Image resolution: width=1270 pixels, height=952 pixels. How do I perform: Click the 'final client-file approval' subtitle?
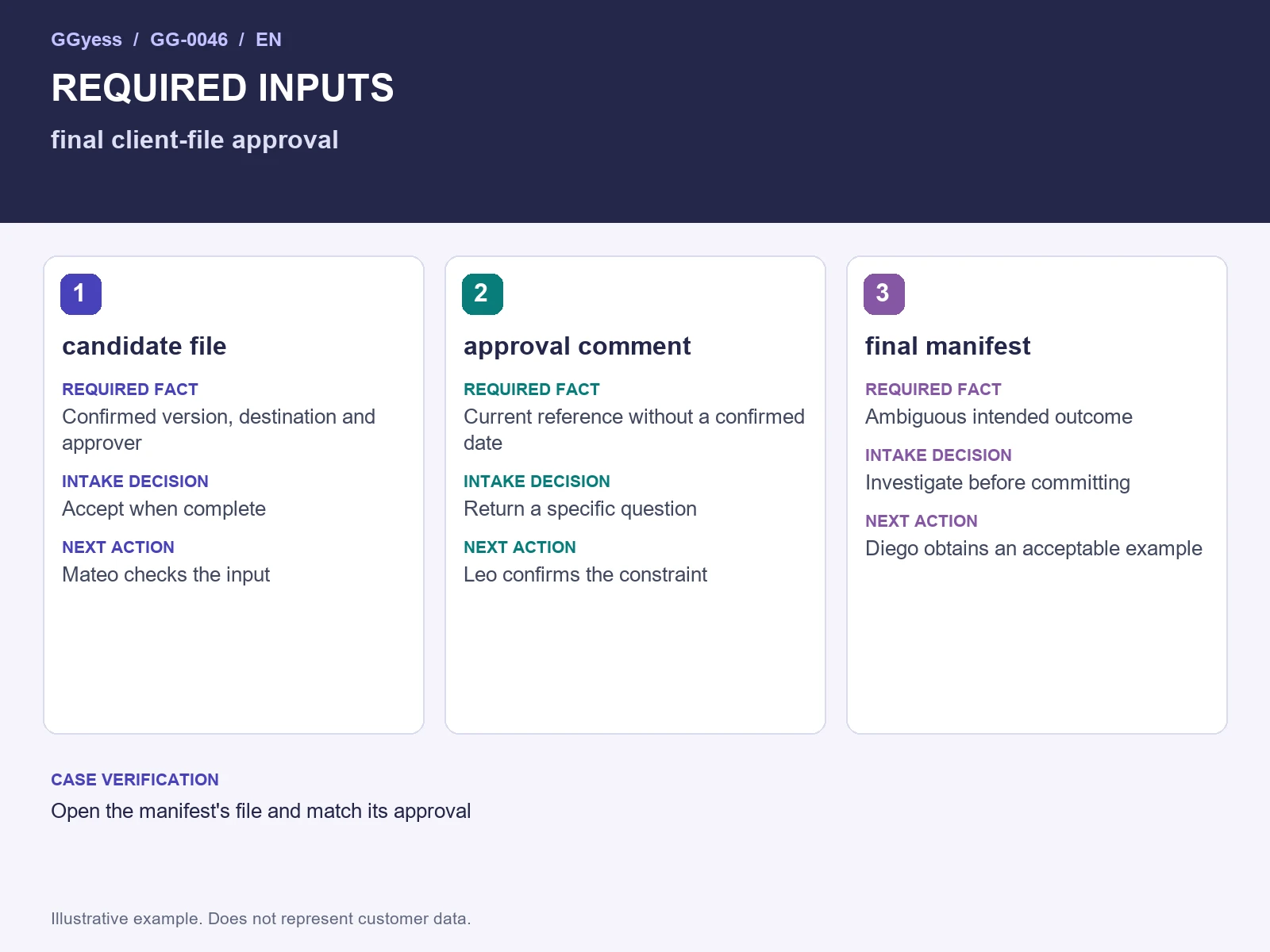pos(194,140)
